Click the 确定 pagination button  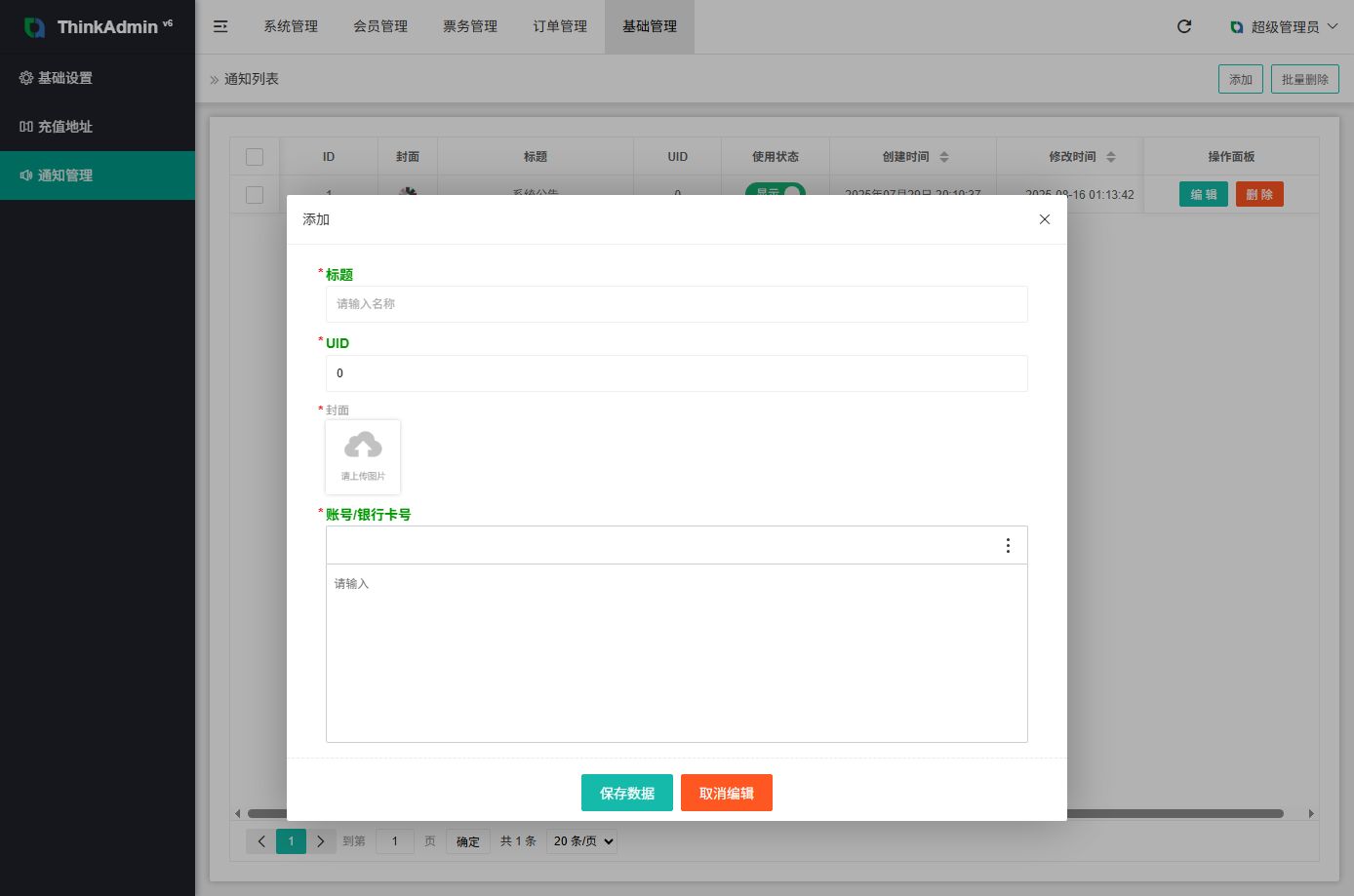tap(468, 841)
